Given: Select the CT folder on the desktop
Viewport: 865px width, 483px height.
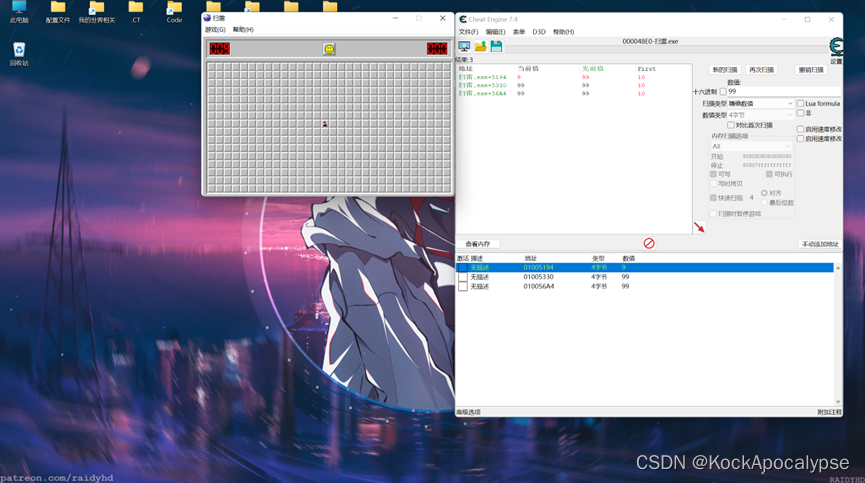Looking at the screenshot, I should [136, 12].
